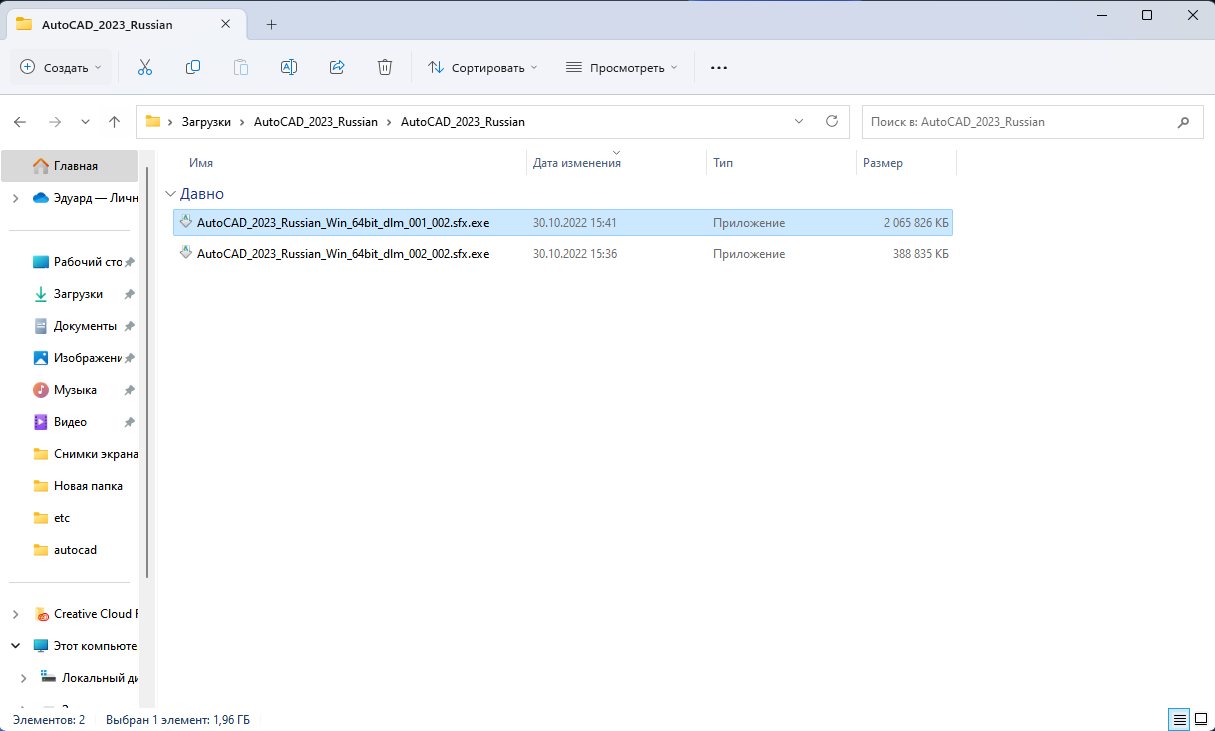1215x731 pixels.
Task: Click the Copy icon in toolbar
Action: pos(193,67)
